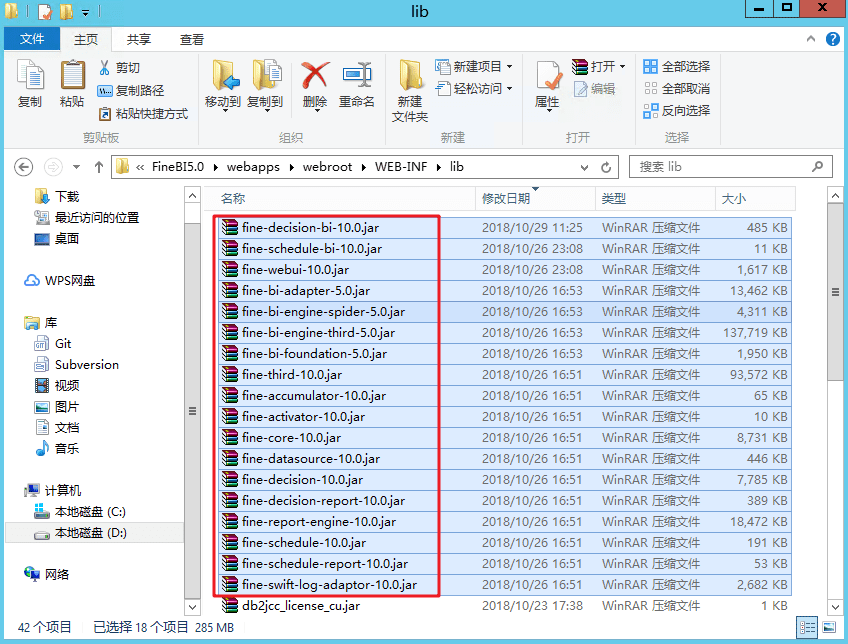This screenshot has height=644, width=848.
Task: Expand the address bar history dropdown
Action: [x=584, y=168]
